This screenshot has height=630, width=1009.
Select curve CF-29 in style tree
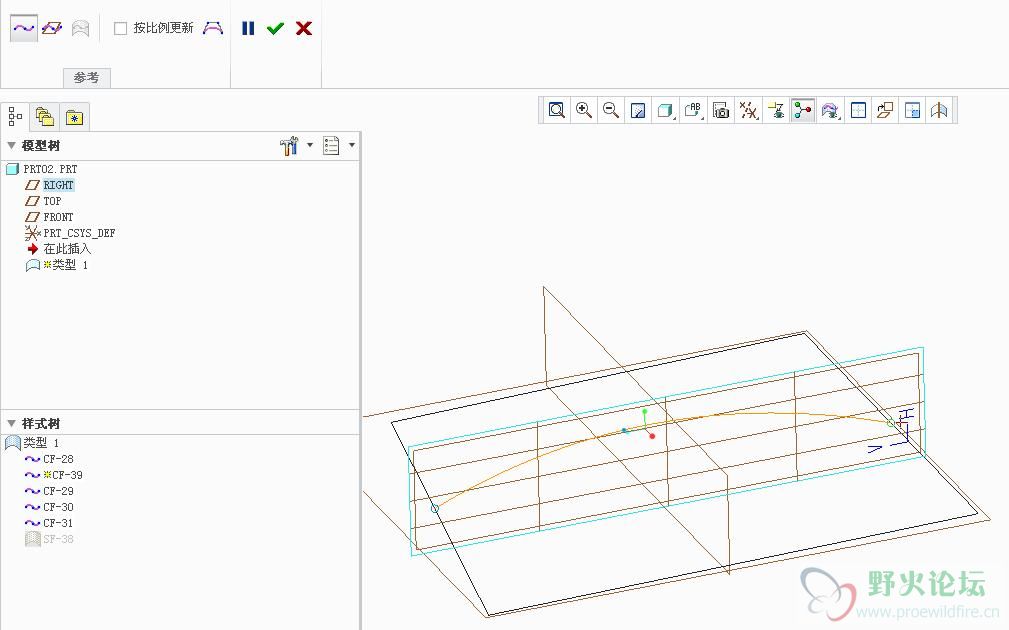[x=58, y=491]
